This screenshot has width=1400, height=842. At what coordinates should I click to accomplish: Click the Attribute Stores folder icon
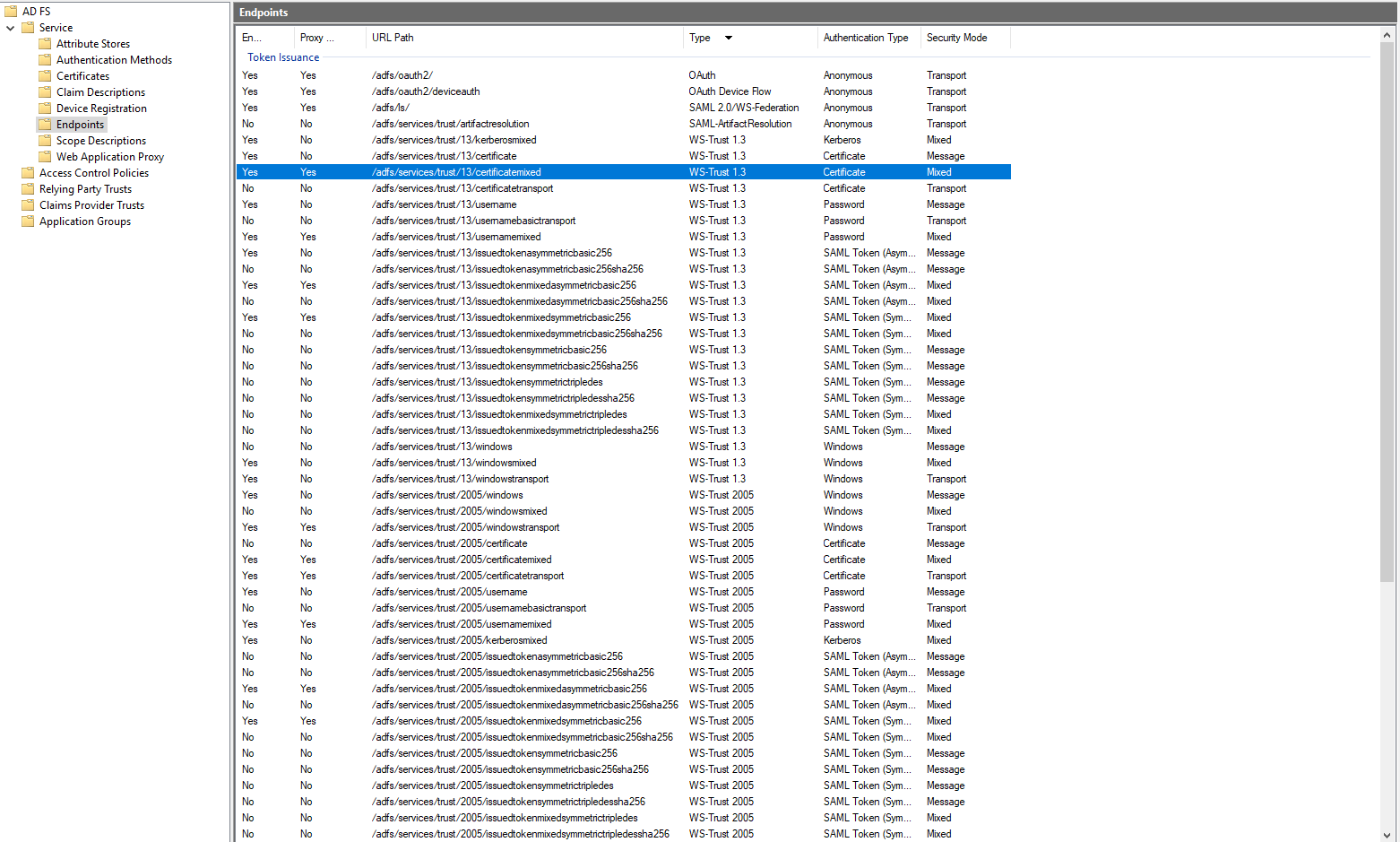coord(45,44)
